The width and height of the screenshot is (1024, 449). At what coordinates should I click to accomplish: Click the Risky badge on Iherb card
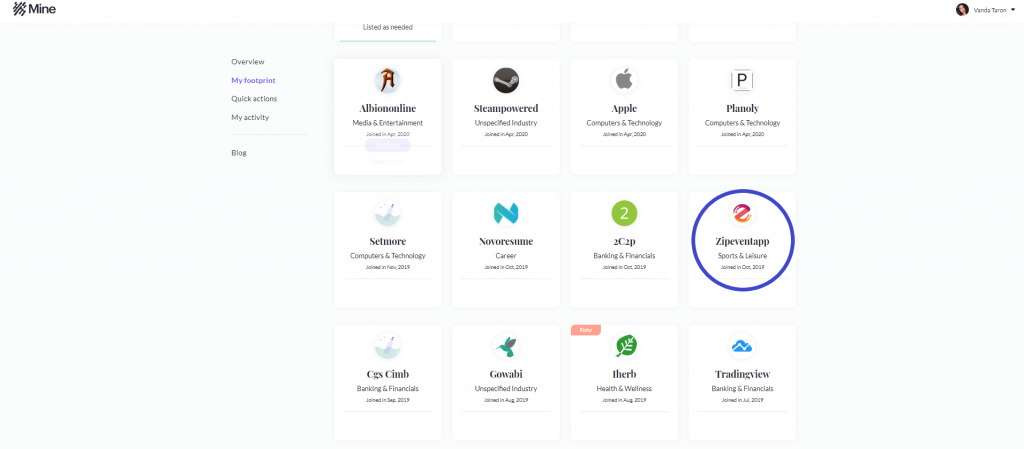click(x=586, y=330)
